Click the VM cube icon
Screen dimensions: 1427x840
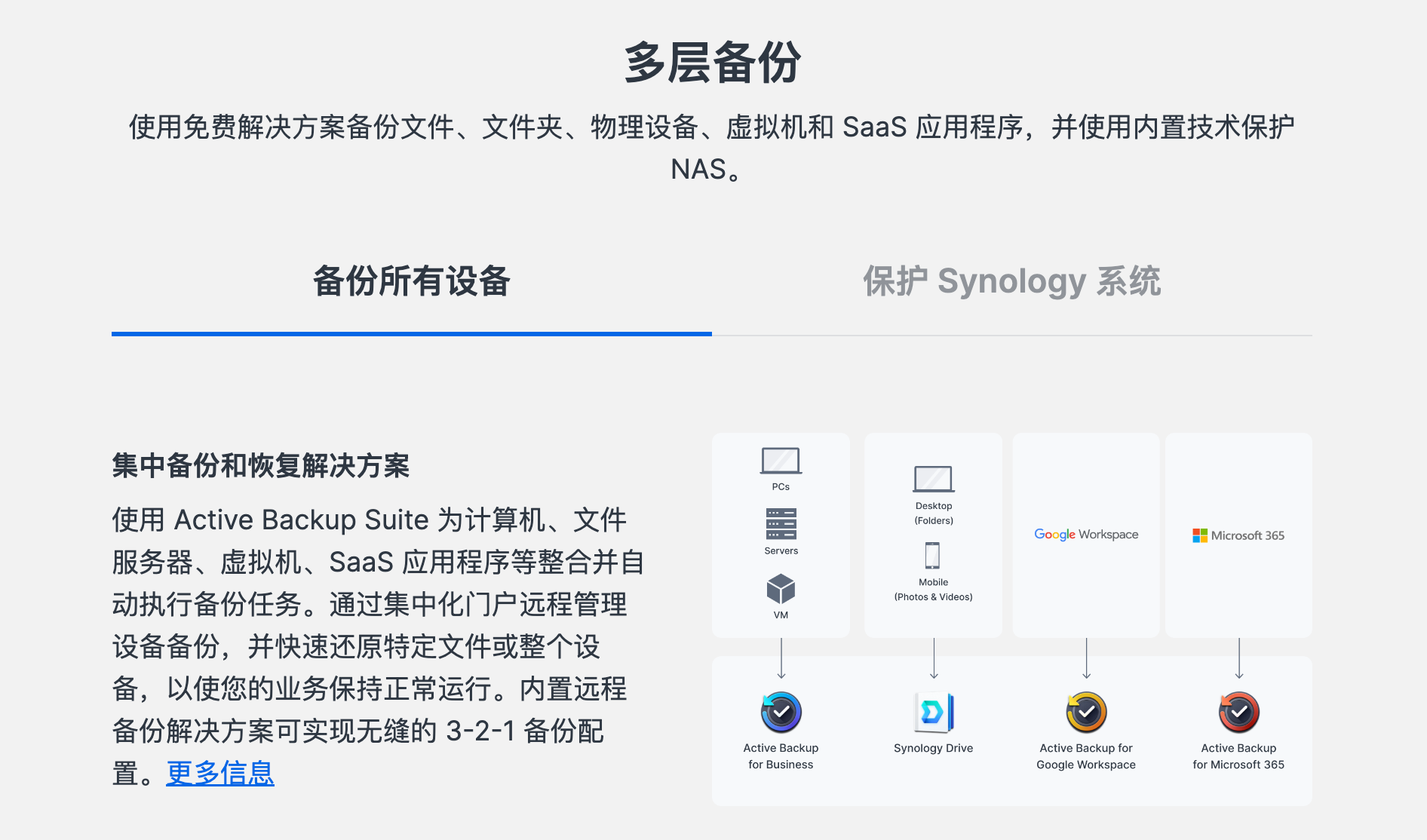pos(781,589)
